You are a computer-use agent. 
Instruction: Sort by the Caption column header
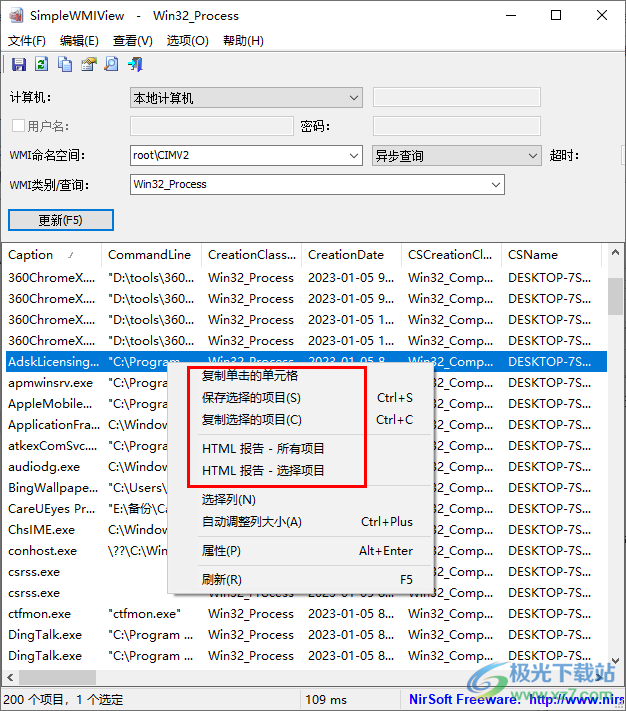coord(52,255)
